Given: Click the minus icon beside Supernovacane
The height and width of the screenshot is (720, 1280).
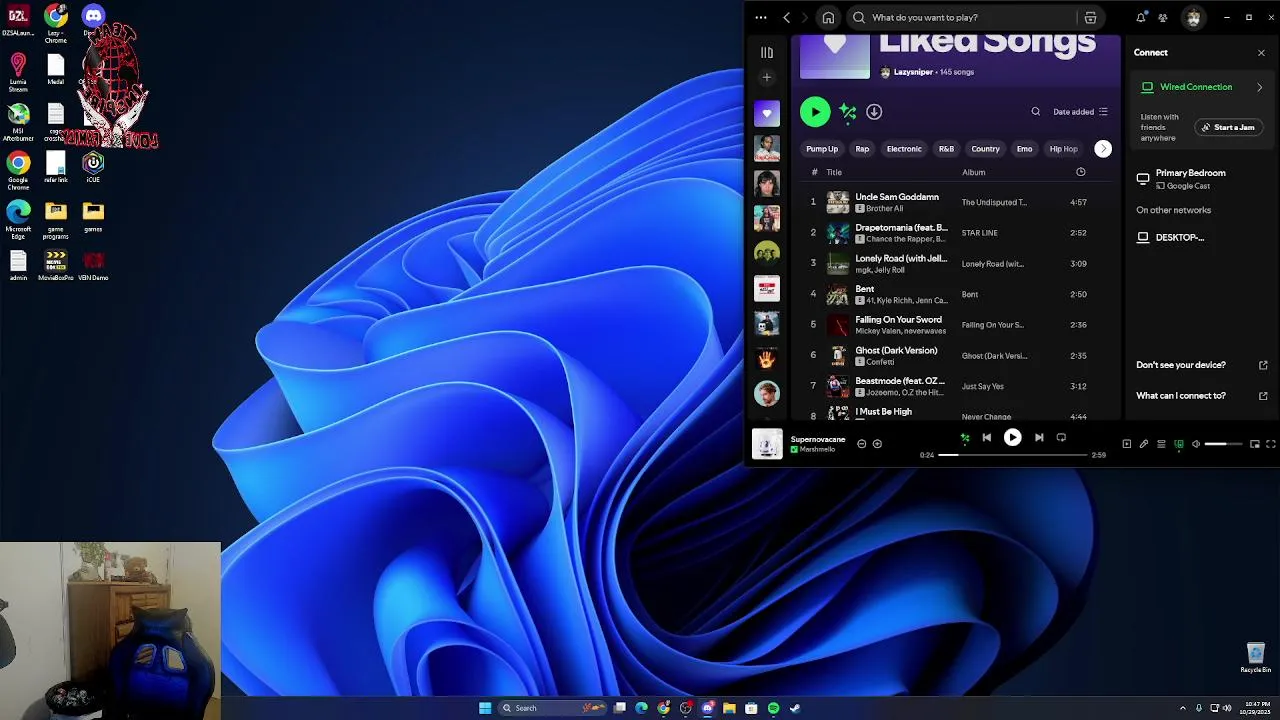Looking at the screenshot, I should (861, 444).
